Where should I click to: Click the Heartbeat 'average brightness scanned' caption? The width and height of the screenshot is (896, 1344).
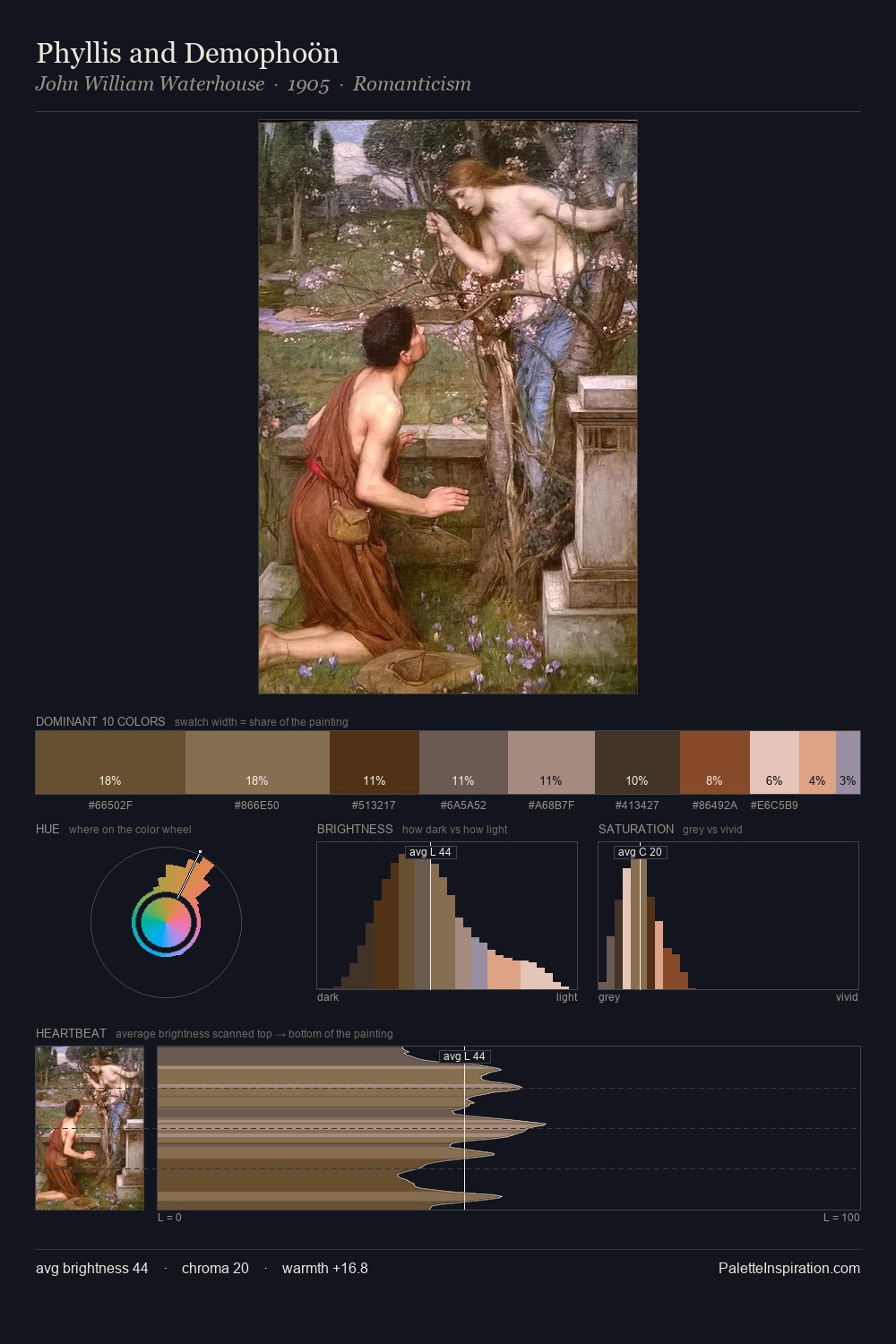pos(254,1034)
